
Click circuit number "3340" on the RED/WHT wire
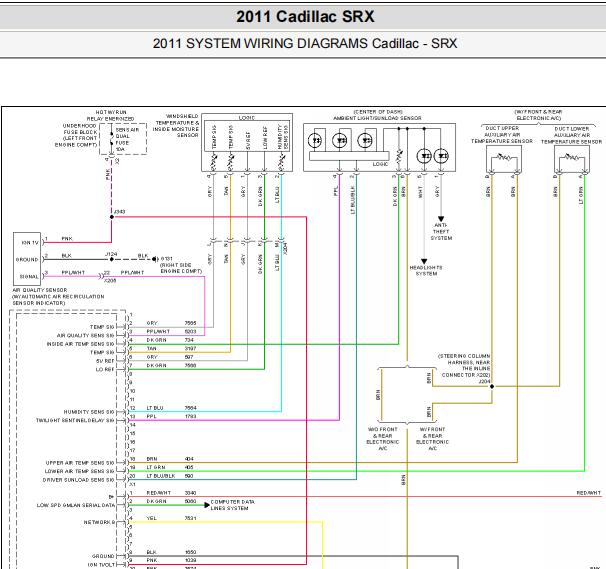coord(190,493)
